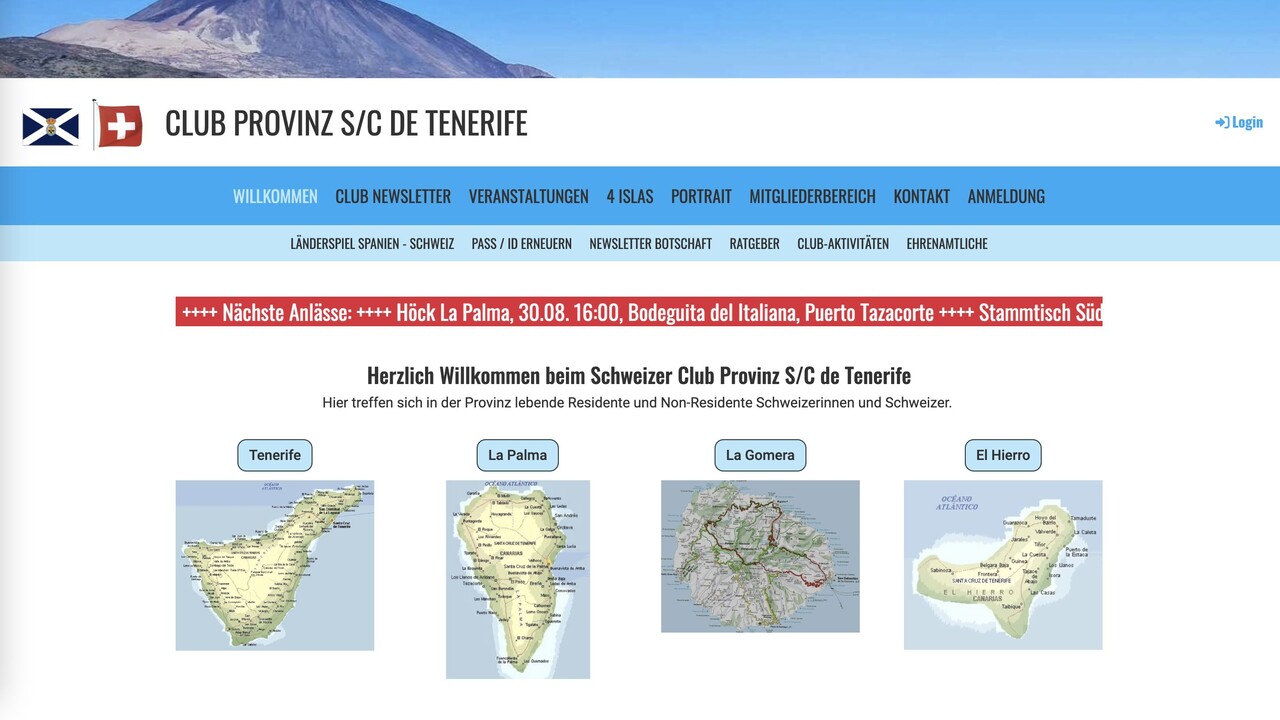Select Pass / ID erneuern submenu link
The image size is (1280, 720).
click(522, 243)
